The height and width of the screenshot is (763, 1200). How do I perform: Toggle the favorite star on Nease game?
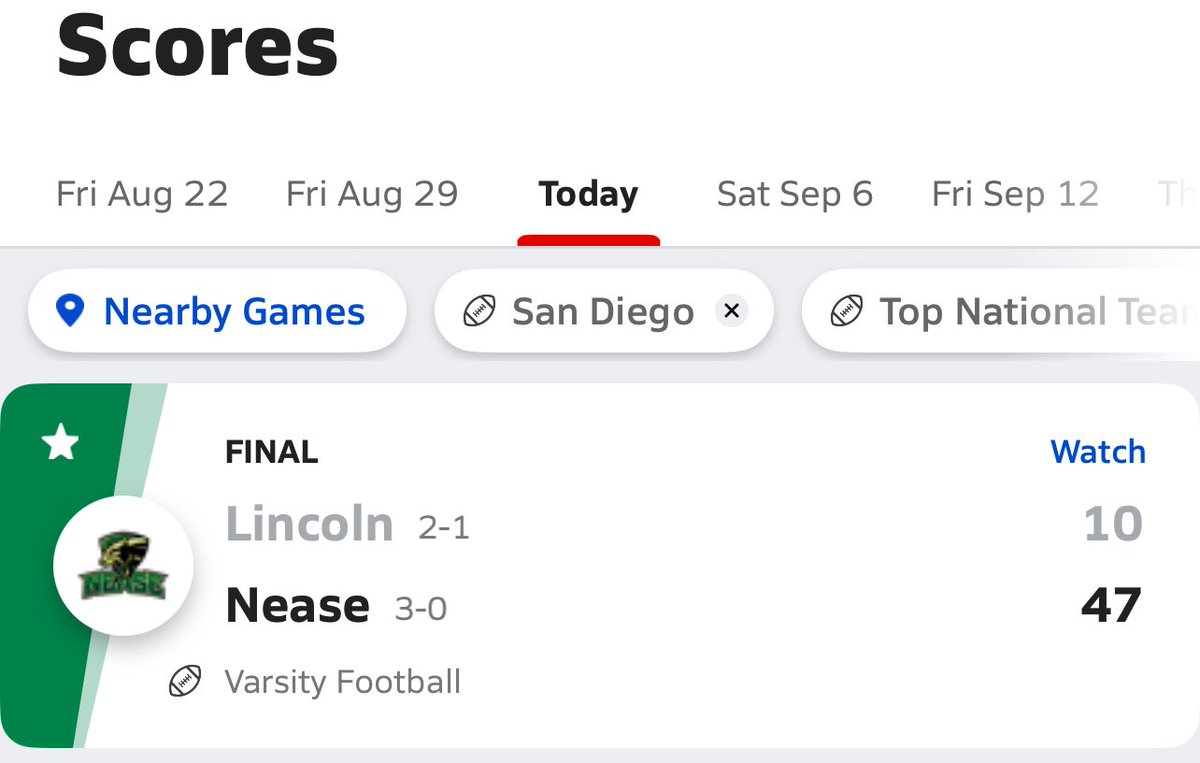pos(61,442)
